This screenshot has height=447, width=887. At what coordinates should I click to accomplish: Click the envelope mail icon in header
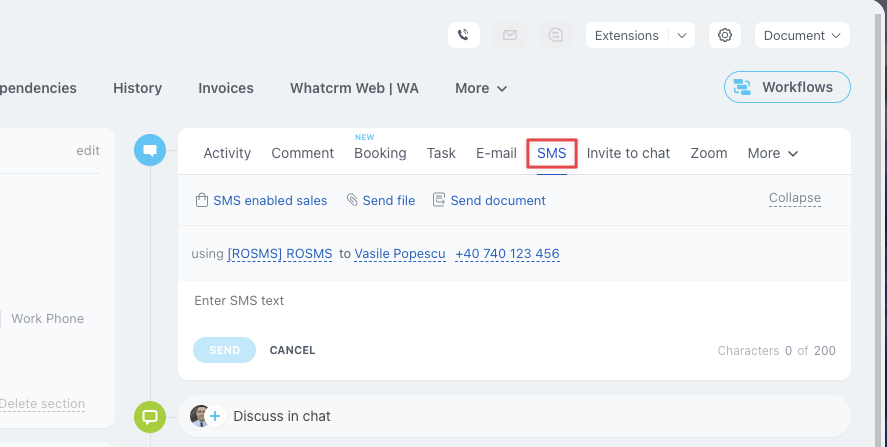510,35
